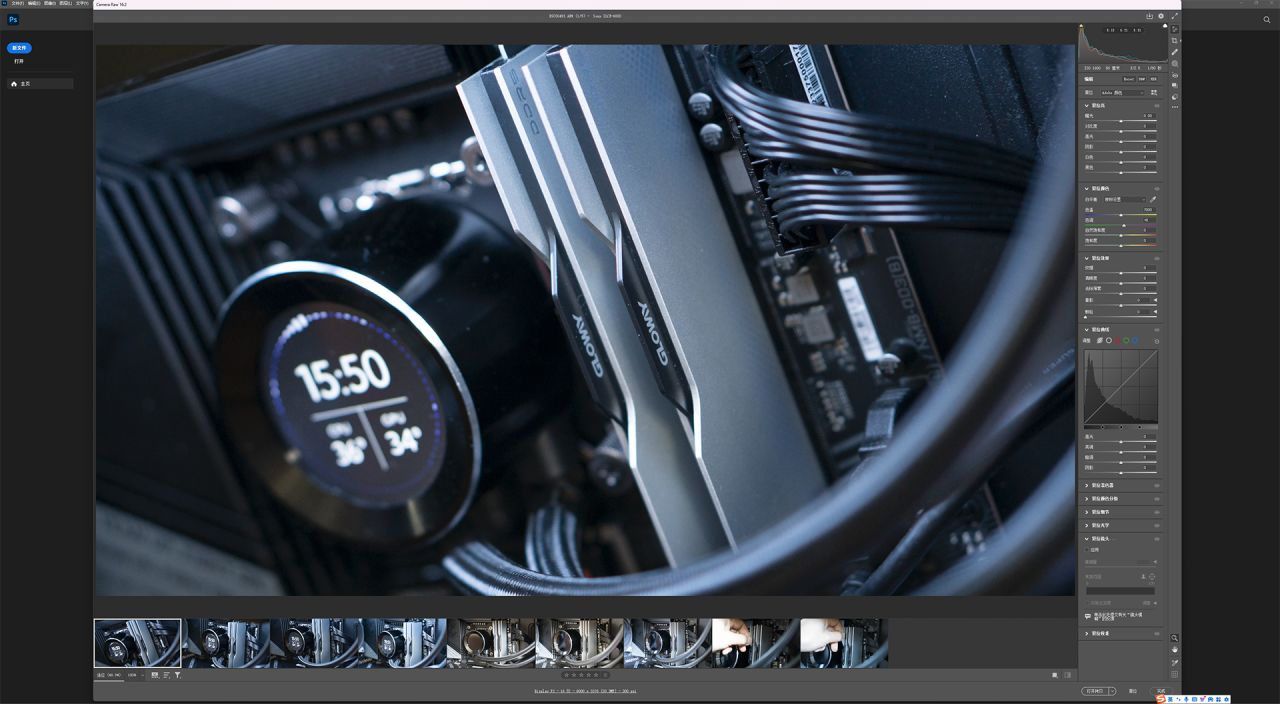Click the save image icon at top
This screenshot has height=704, width=1280.
pos(1150,16)
